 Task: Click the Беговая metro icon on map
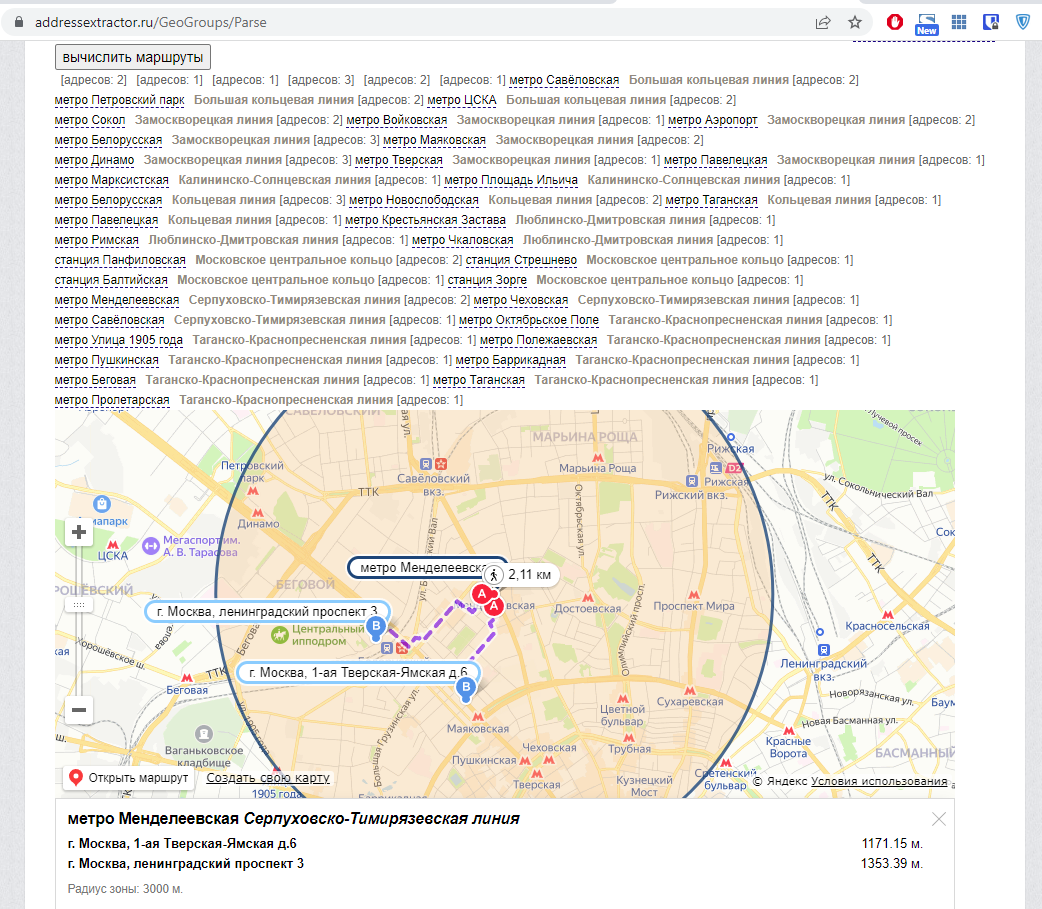pos(187,678)
